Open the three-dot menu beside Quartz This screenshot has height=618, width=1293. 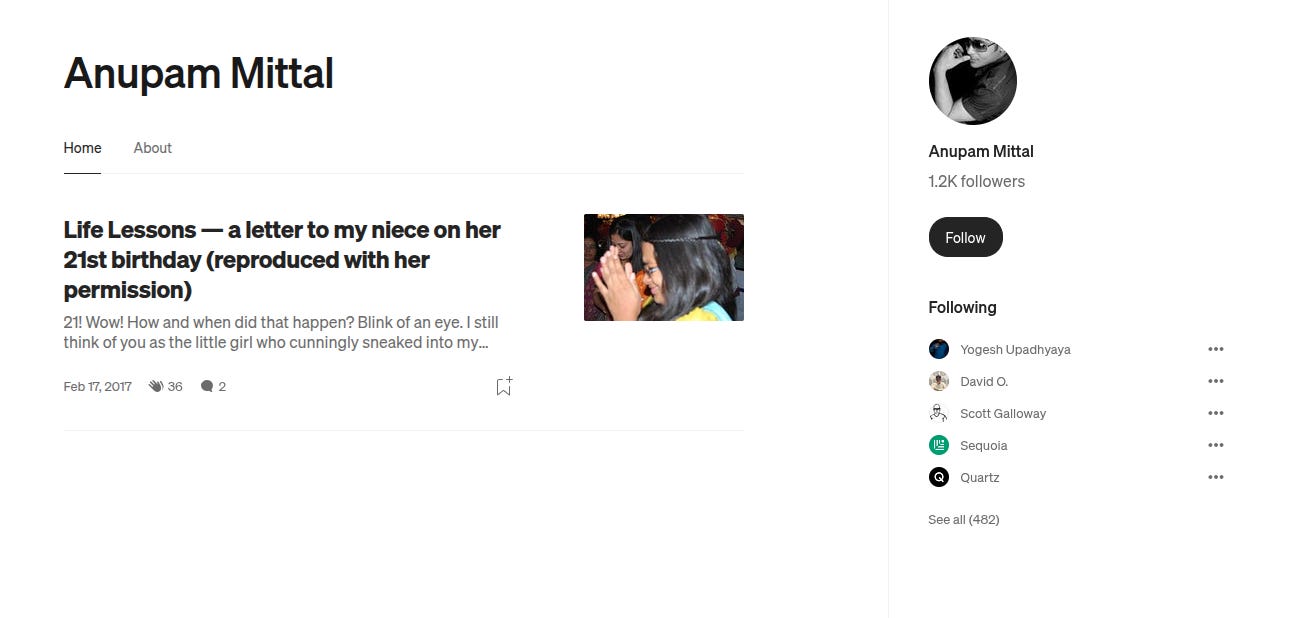click(x=1215, y=477)
